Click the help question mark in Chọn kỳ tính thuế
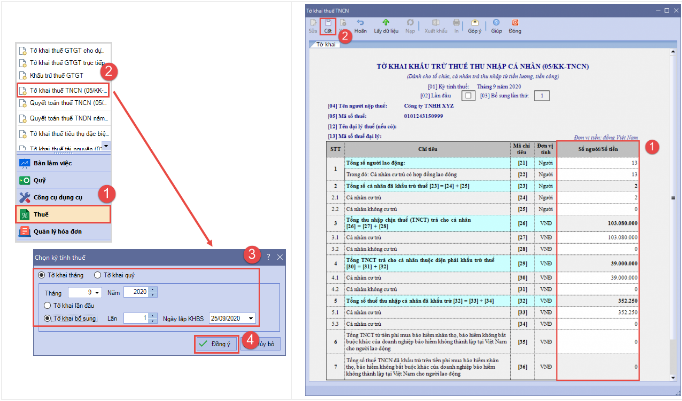The width and height of the screenshot is (682, 401). point(268,257)
